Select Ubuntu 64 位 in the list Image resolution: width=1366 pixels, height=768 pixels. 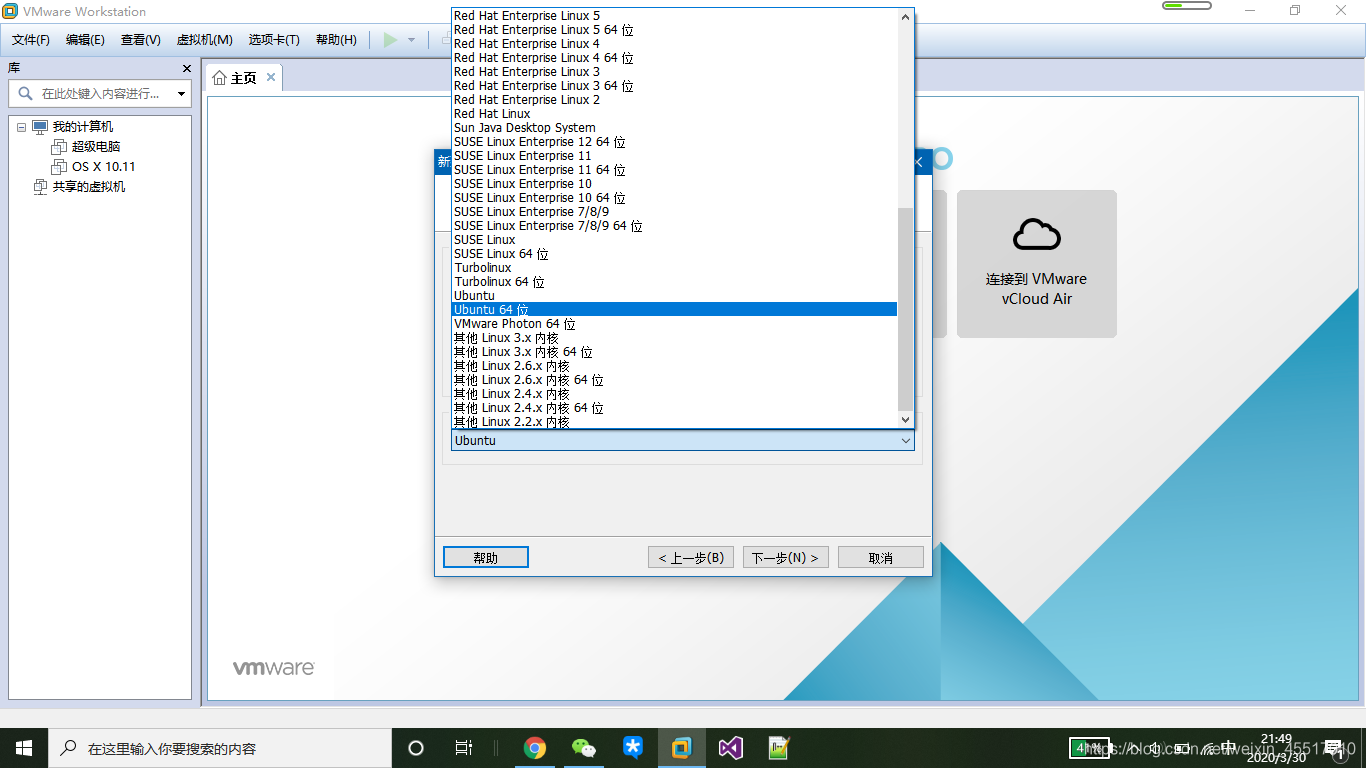(674, 310)
